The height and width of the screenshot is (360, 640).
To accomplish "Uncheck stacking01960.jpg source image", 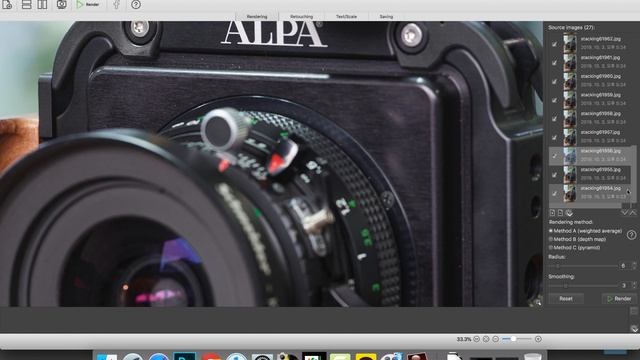I will (554, 82).
